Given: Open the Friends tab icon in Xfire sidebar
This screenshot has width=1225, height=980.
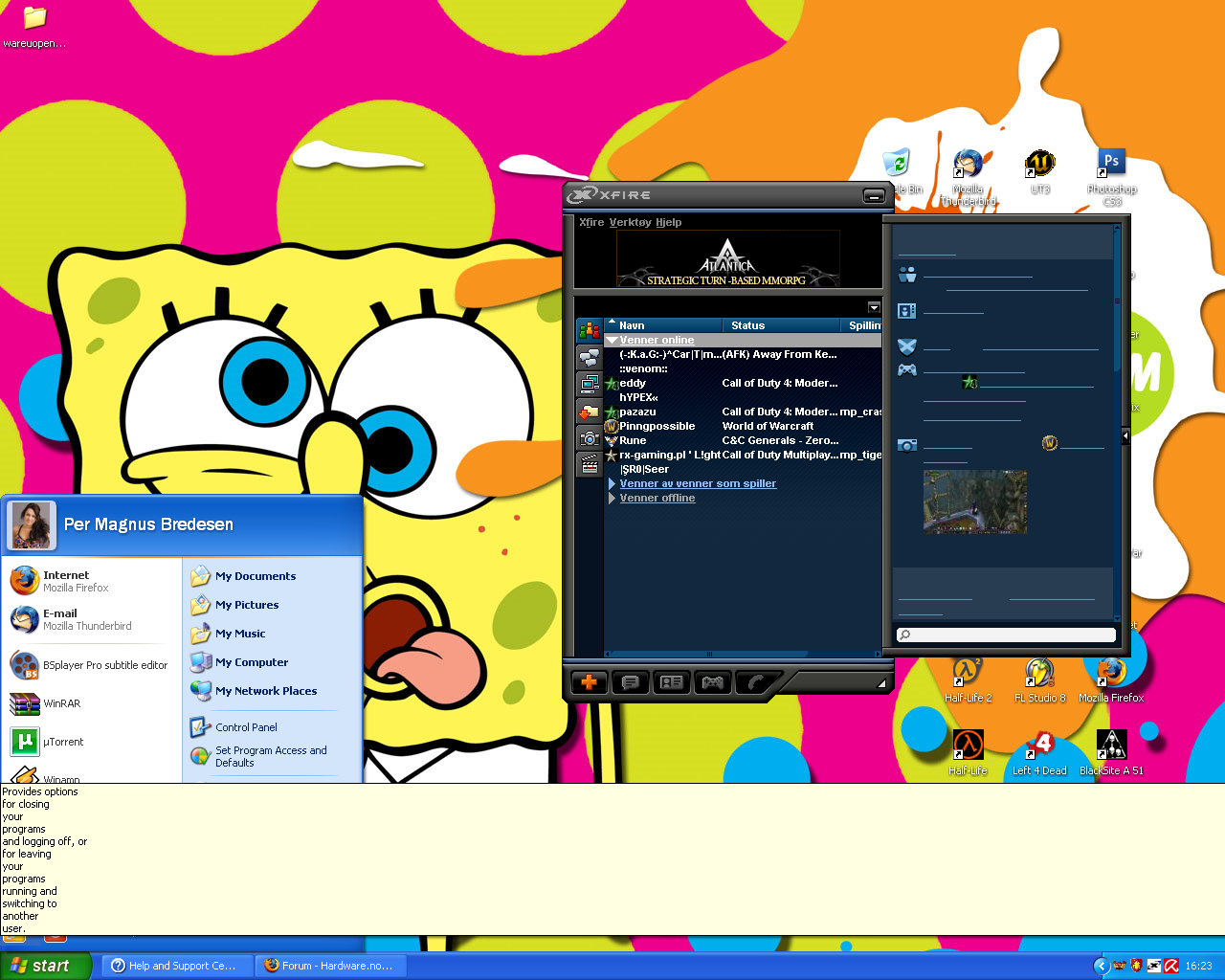Looking at the screenshot, I should point(590,331).
